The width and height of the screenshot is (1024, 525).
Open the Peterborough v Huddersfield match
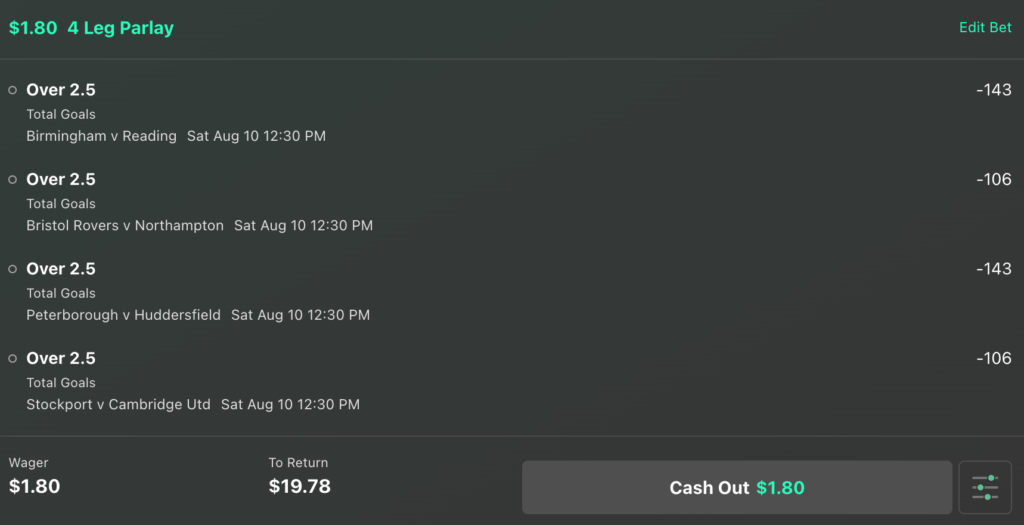123,315
